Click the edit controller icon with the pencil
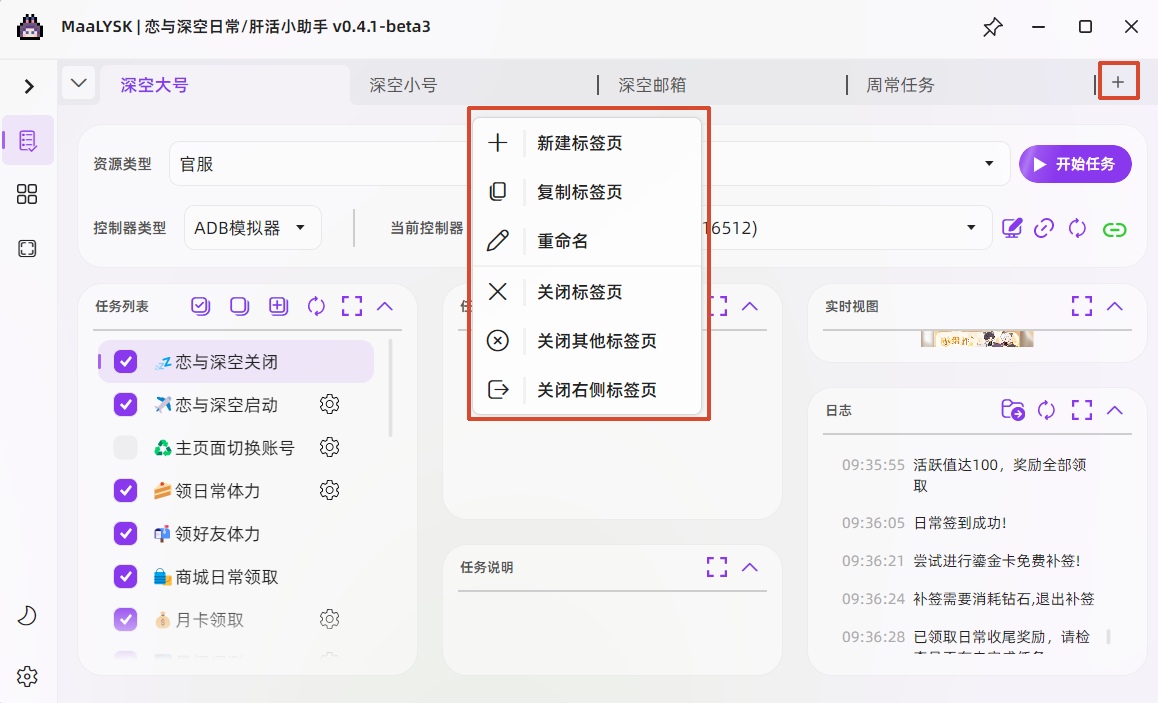The height and width of the screenshot is (703, 1158). (1011, 228)
